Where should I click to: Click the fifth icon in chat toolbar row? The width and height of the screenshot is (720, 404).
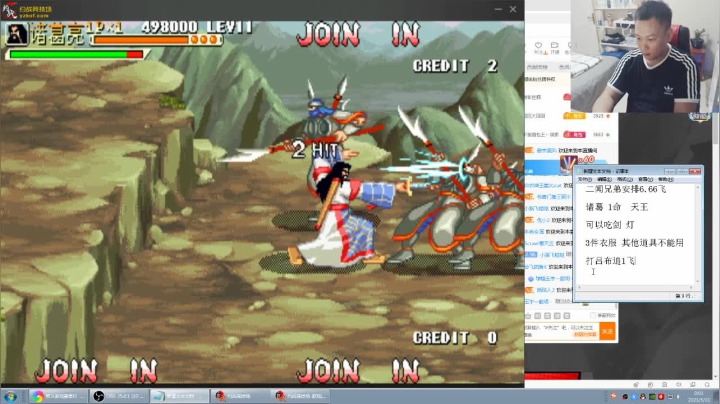pyautogui.click(x=567, y=316)
